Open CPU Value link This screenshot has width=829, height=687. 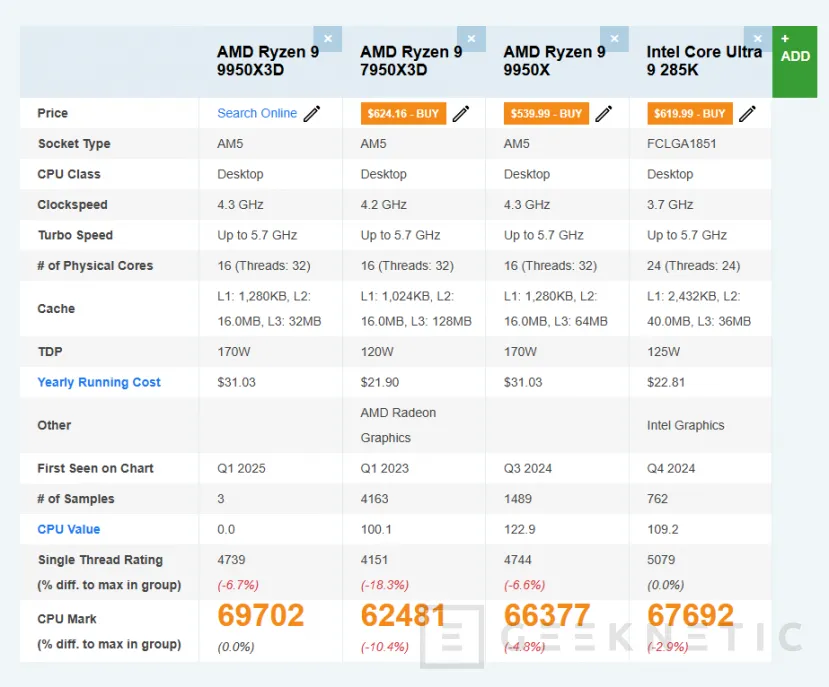69,529
